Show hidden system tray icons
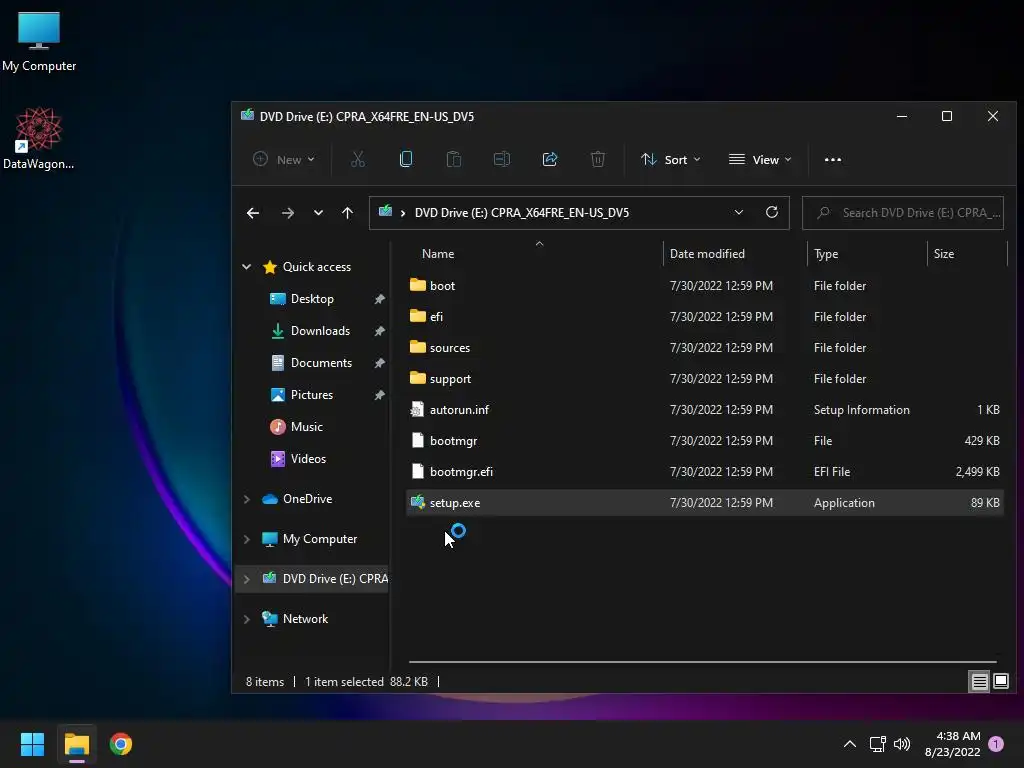Screen dimensions: 1024x768 coord(850,744)
